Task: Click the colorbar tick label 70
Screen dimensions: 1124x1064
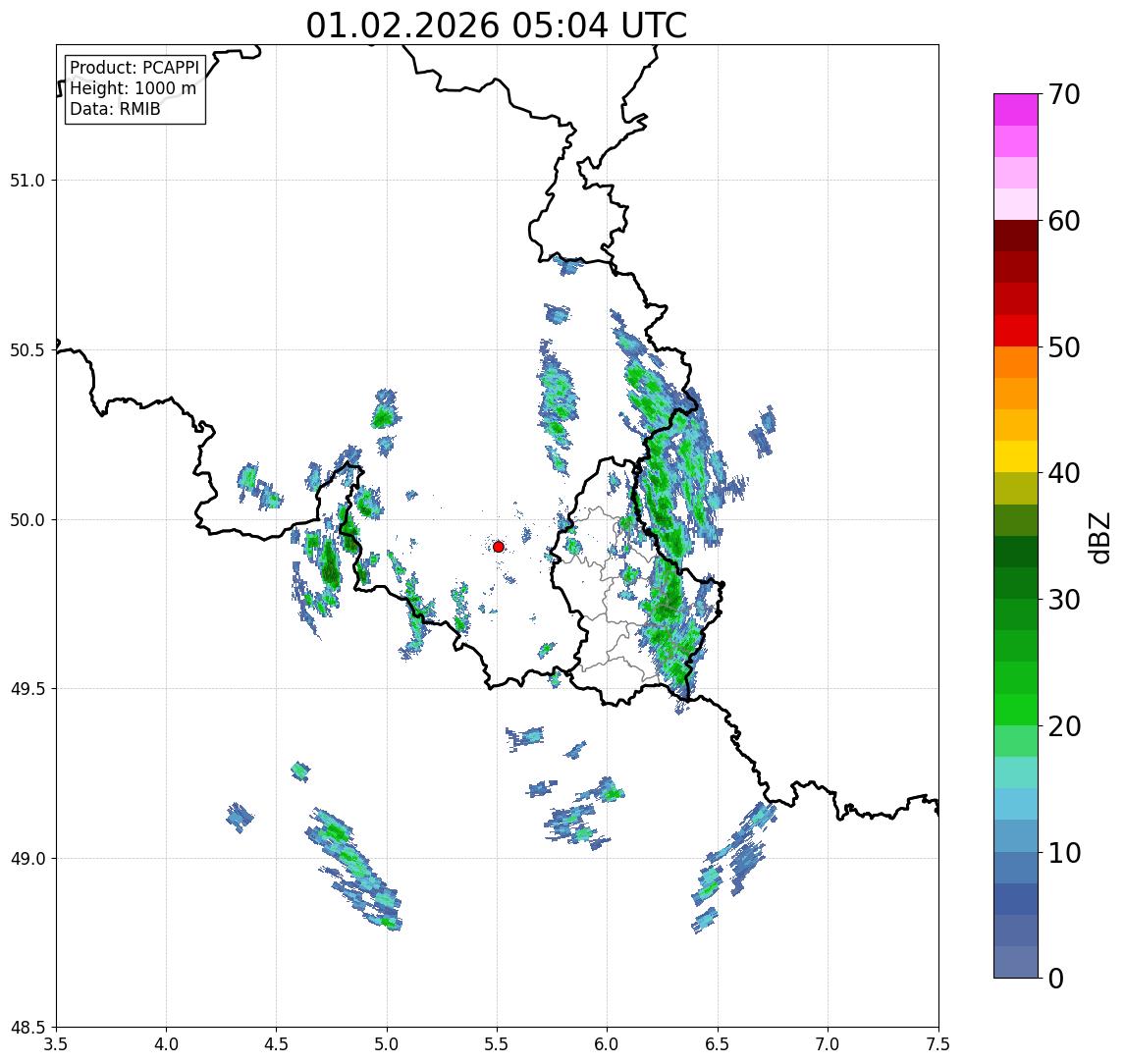Action: [1064, 94]
